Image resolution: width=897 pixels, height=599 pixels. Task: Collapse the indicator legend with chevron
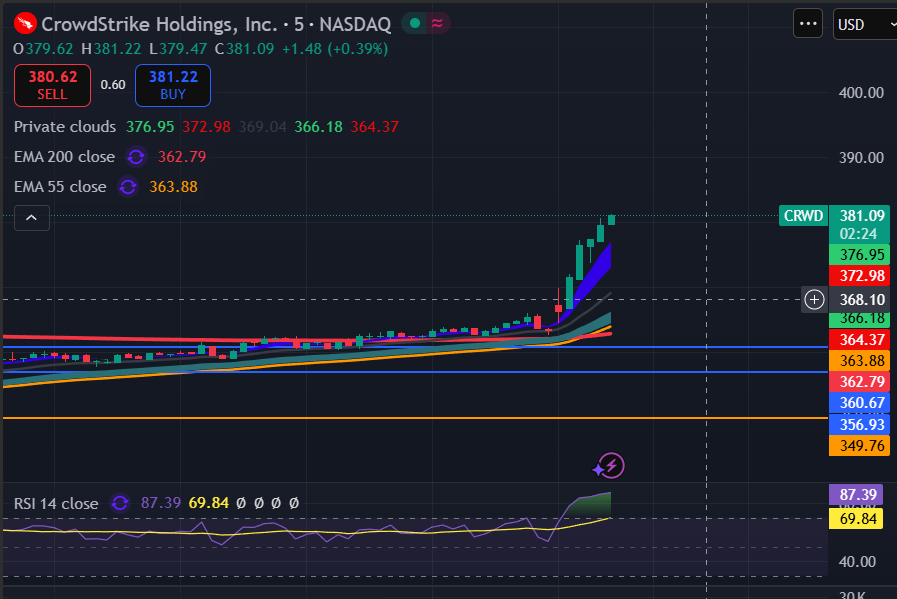31,218
